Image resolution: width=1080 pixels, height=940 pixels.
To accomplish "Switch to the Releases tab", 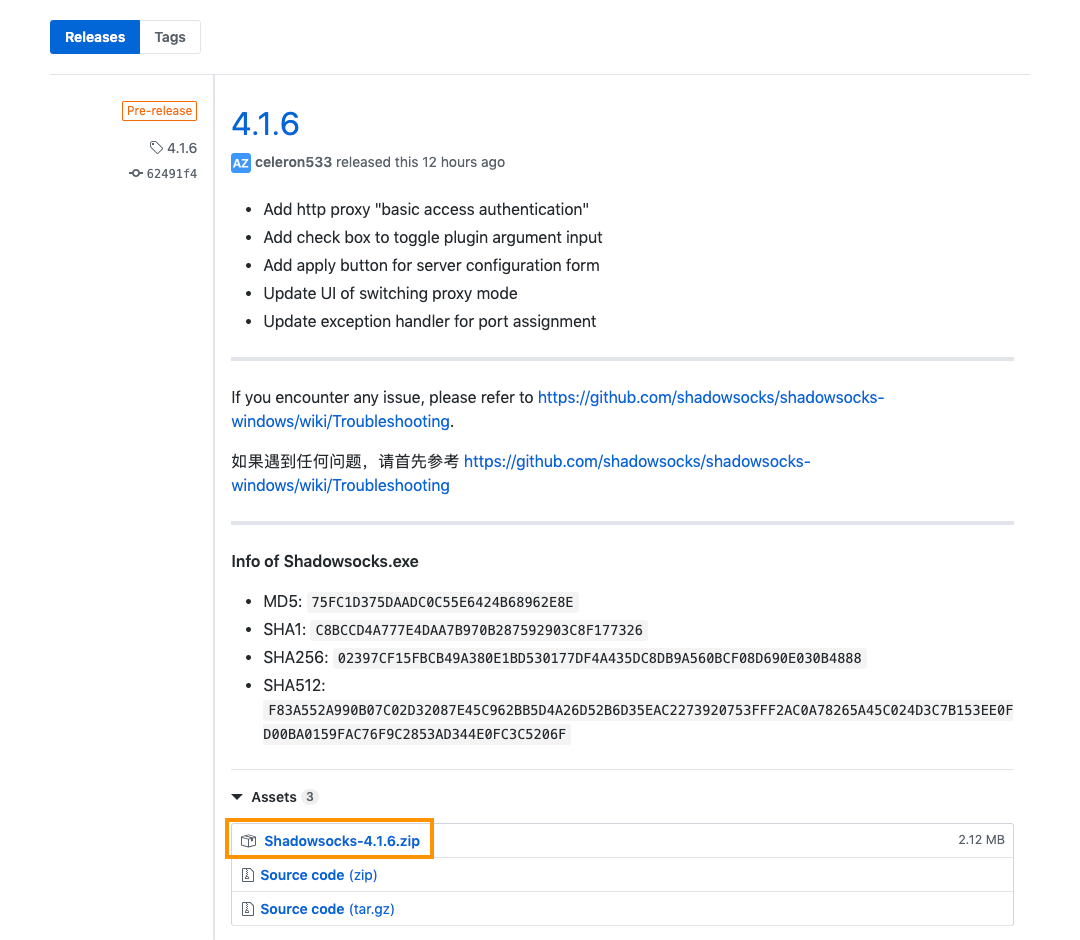I will pyautogui.click(x=95, y=37).
